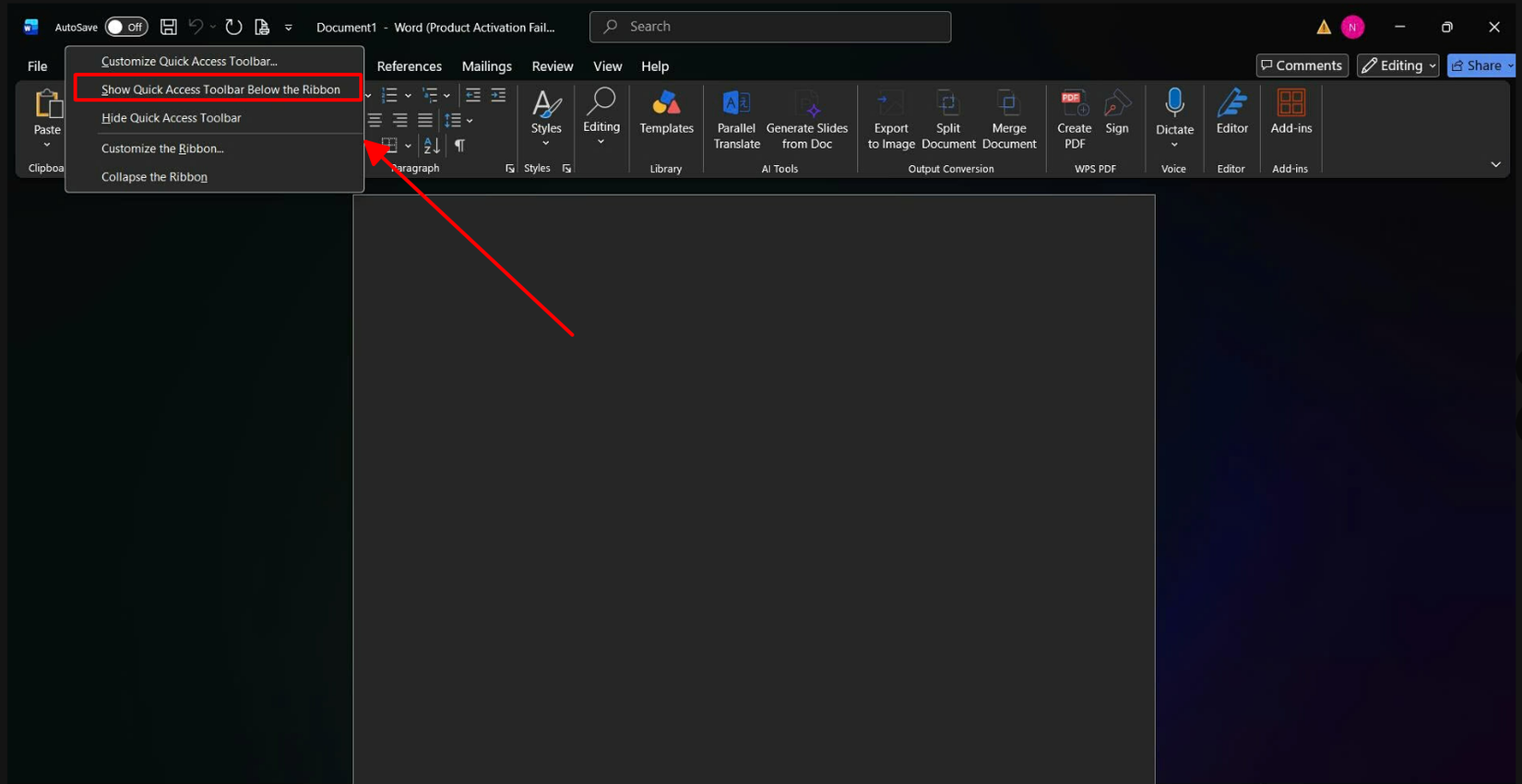The image size is (1522, 784).
Task: Click the print preview document icon
Action: coord(262,27)
